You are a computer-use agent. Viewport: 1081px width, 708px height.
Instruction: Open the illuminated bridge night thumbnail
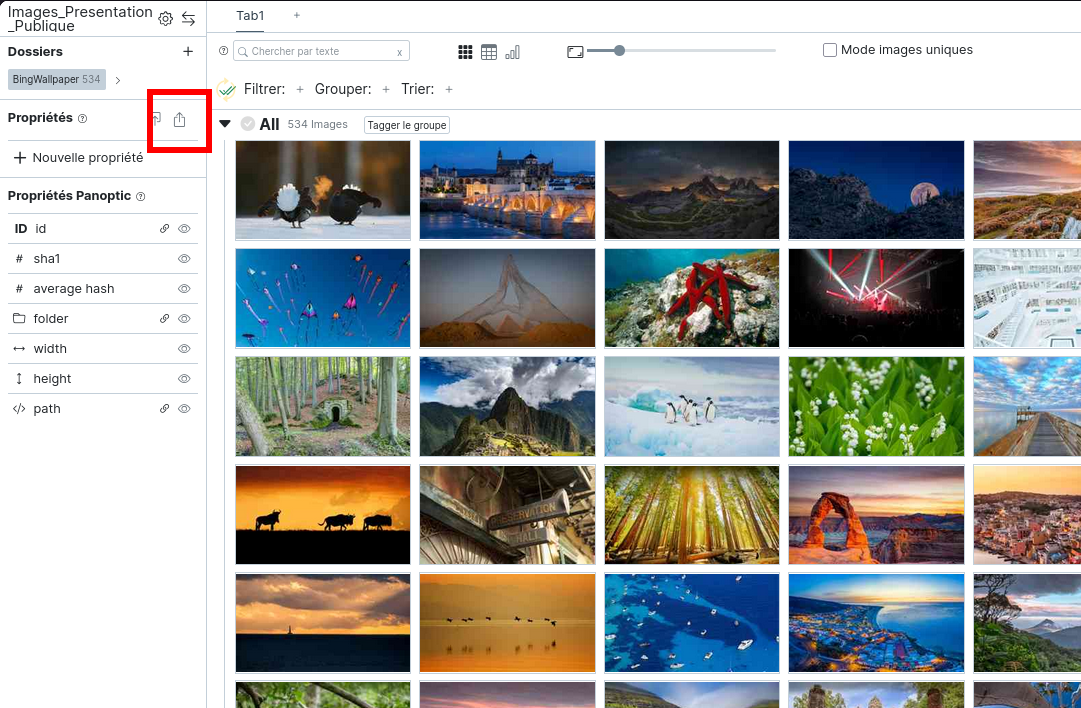tap(507, 190)
